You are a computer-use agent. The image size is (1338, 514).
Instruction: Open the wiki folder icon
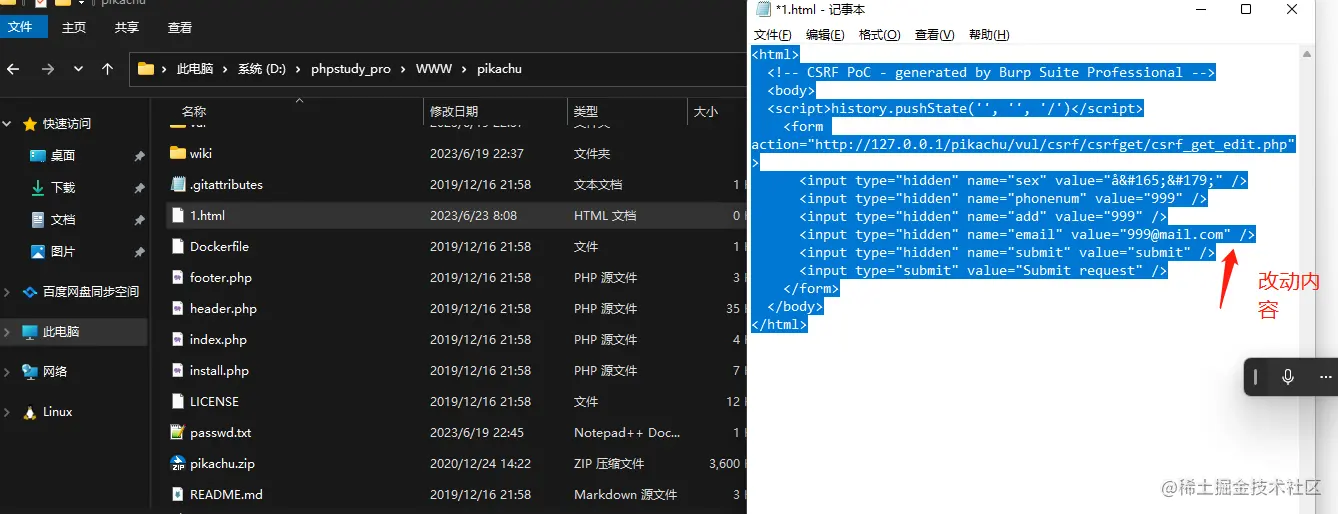click(178, 153)
